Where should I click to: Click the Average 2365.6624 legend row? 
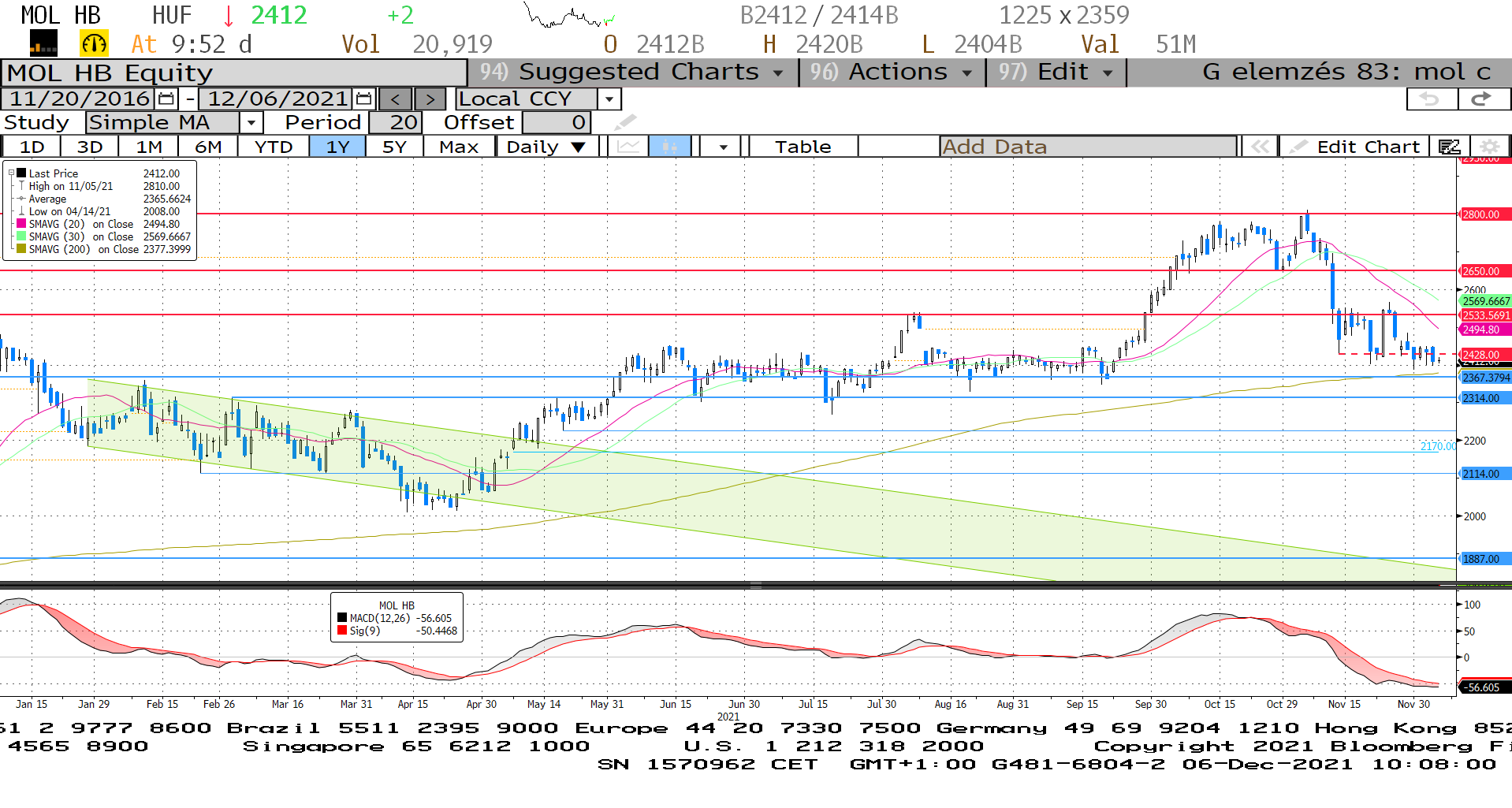pyautogui.click(x=104, y=199)
